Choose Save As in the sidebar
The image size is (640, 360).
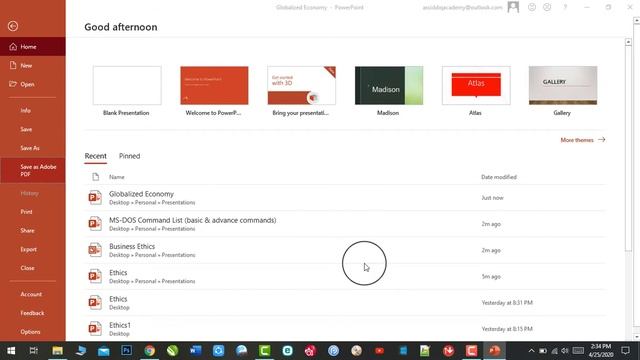point(33,148)
